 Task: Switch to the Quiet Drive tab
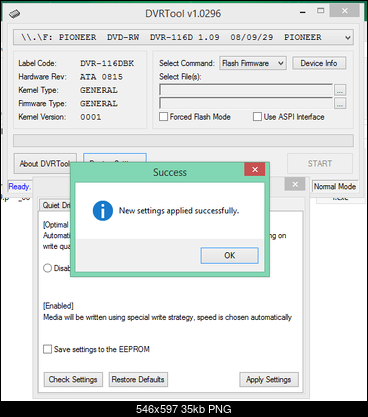tap(55, 205)
